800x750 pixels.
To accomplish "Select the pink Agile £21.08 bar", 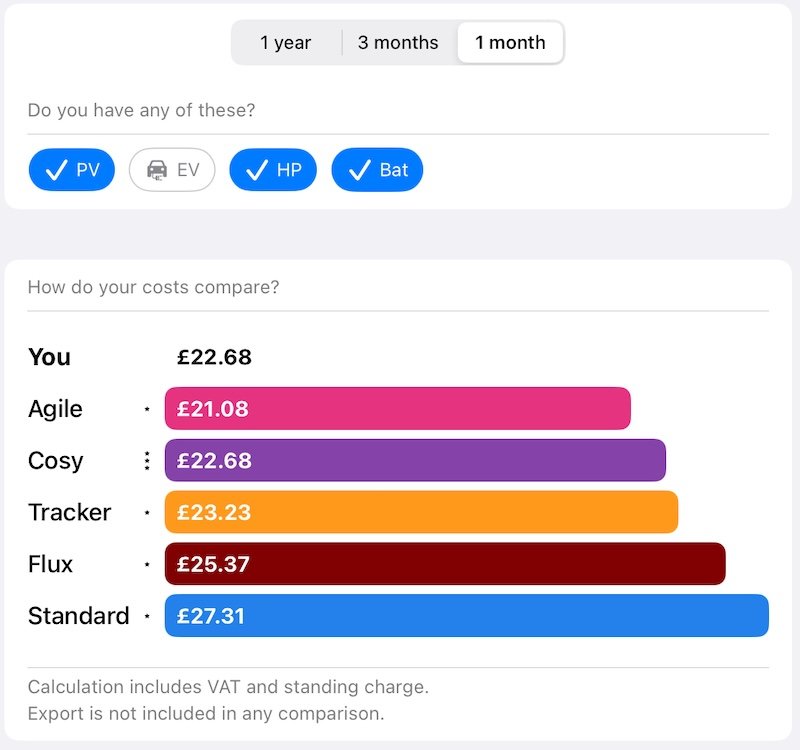I will tap(397, 409).
